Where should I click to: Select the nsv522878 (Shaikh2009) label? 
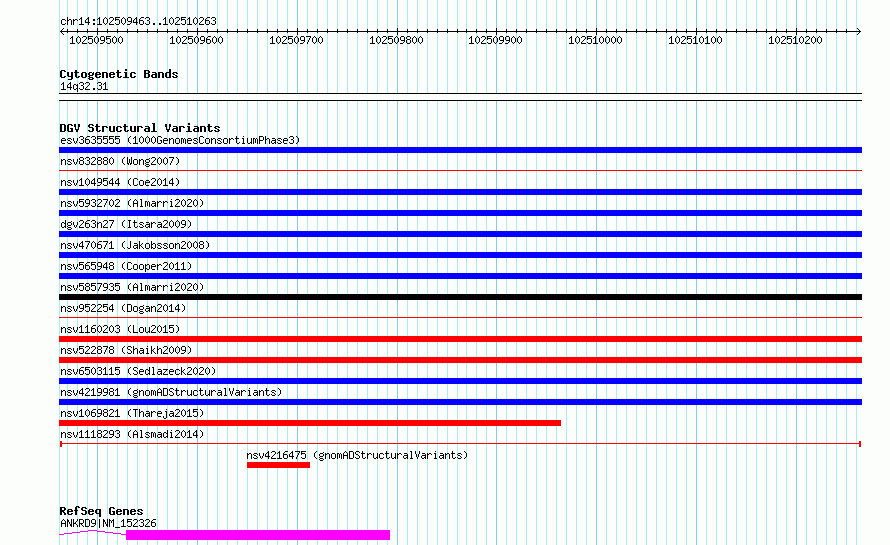pos(126,350)
